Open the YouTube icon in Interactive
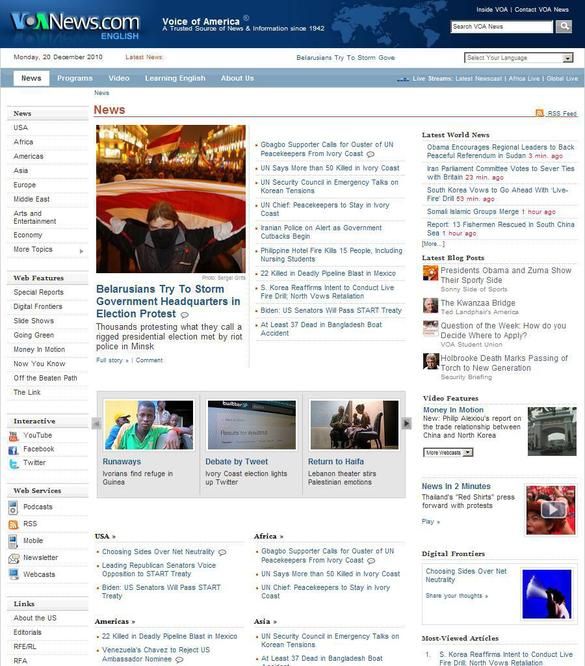Screen dimensions: 585x666 13,436
